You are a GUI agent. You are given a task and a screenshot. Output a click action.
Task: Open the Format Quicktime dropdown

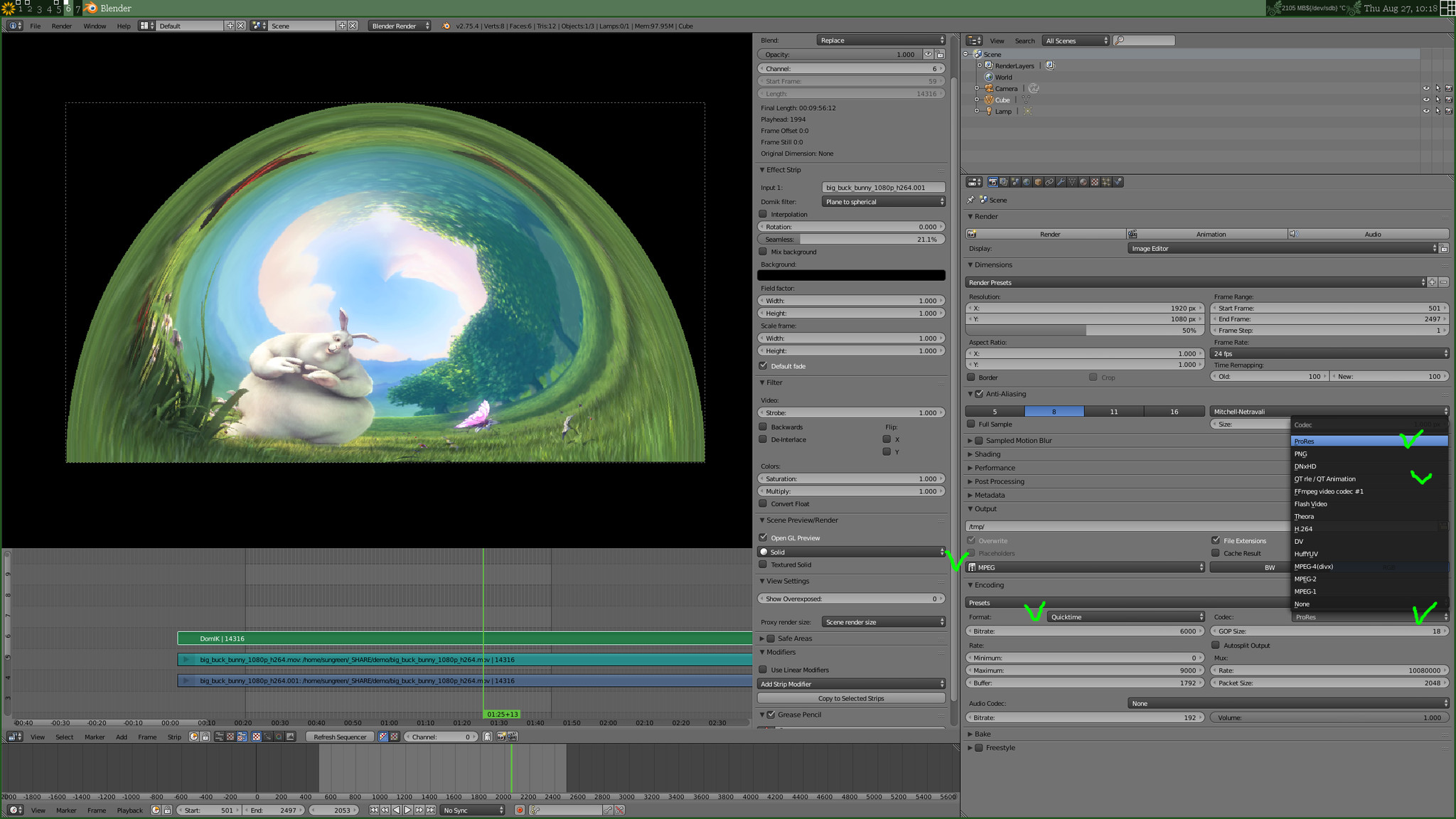[x=1126, y=617]
